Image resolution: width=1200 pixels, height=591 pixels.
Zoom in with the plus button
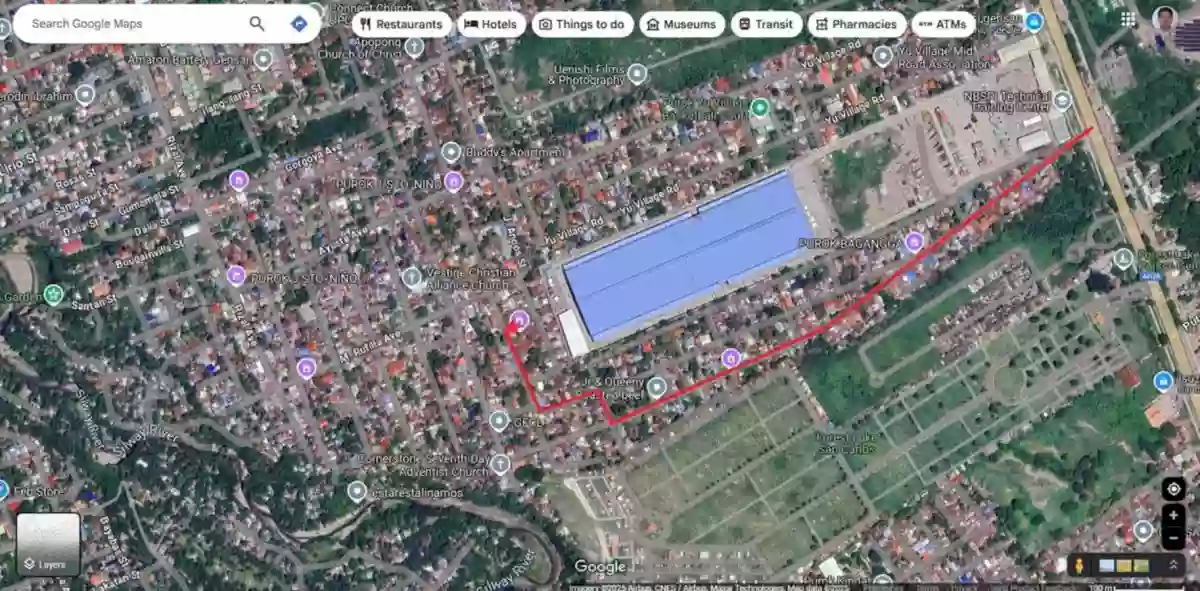[1173, 516]
